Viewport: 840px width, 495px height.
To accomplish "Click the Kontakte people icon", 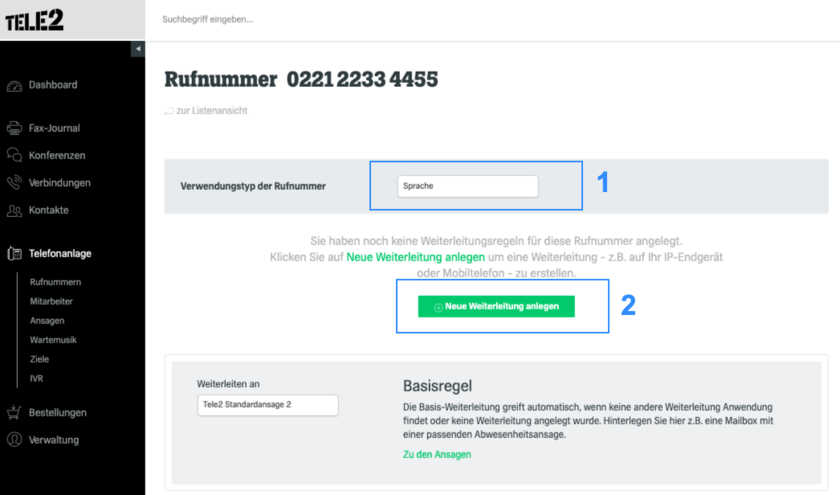I will tap(14, 211).
